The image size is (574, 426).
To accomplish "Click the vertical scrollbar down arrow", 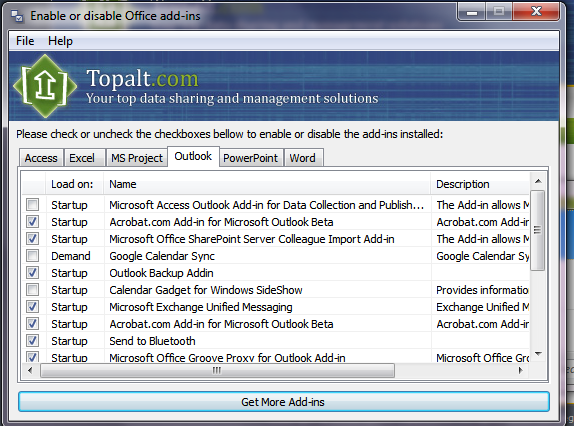I will 538,354.
